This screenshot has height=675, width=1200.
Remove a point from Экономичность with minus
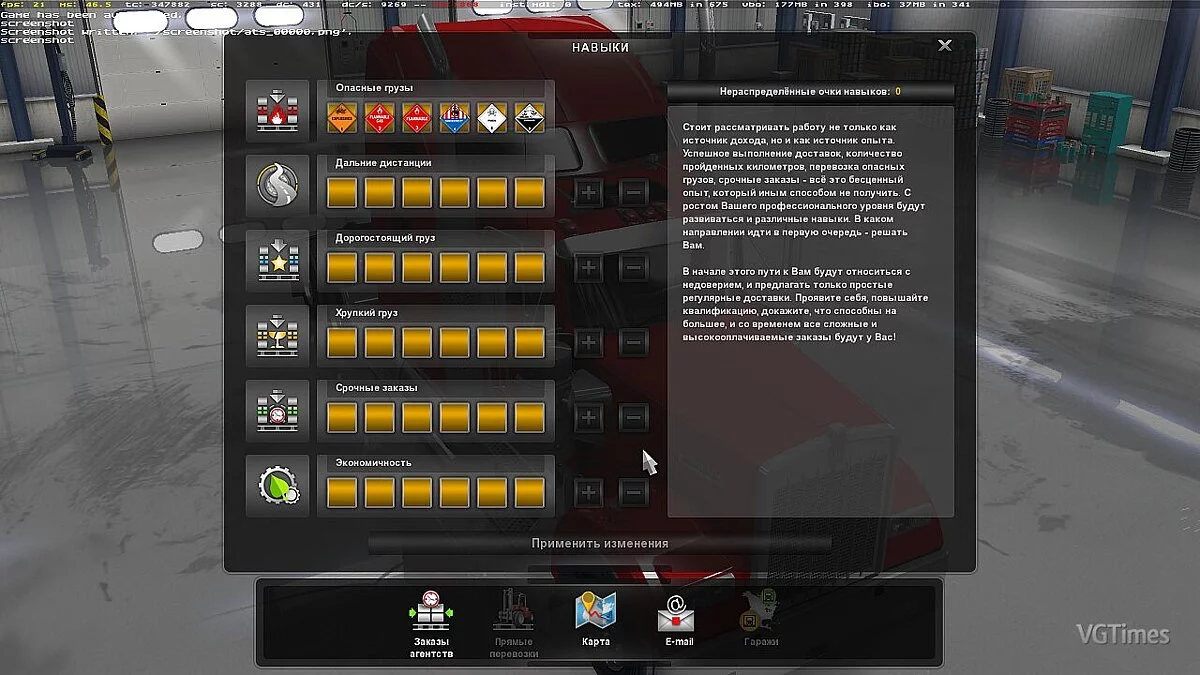tap(633, 492)
